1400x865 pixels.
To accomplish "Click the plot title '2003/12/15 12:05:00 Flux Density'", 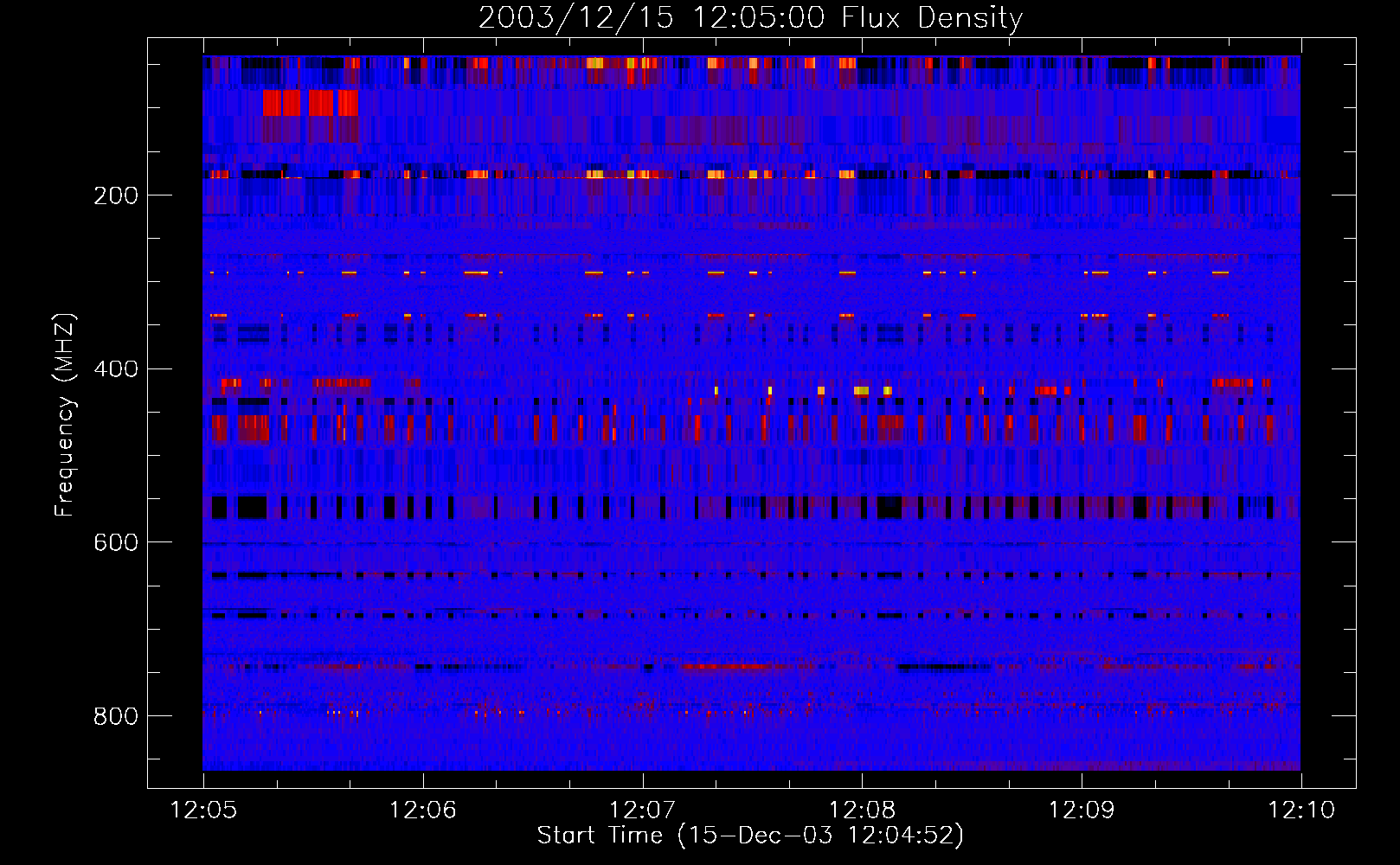I will coord(751,17).
